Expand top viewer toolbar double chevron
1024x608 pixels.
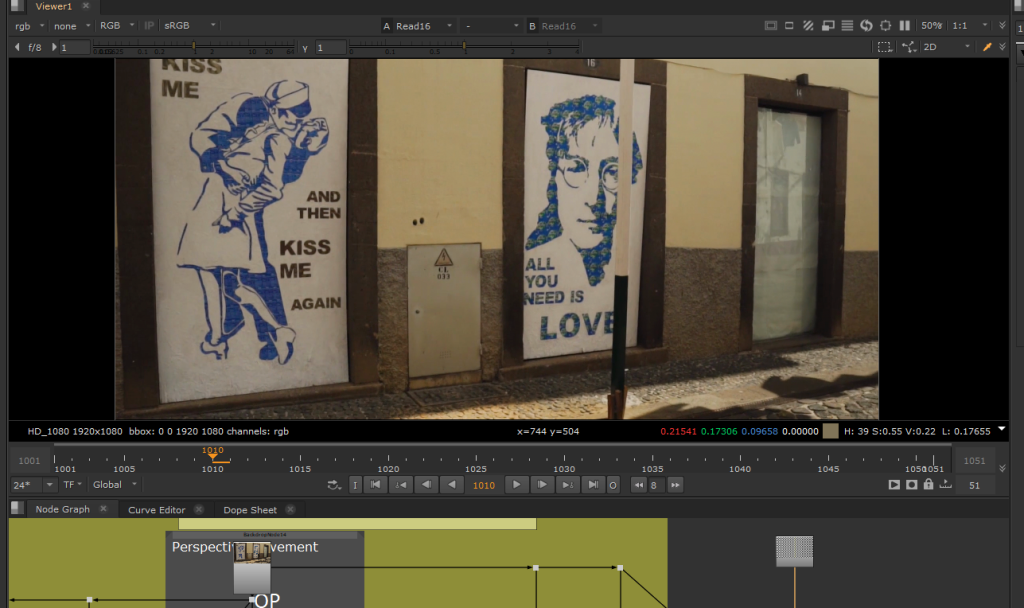(1002, 25)
